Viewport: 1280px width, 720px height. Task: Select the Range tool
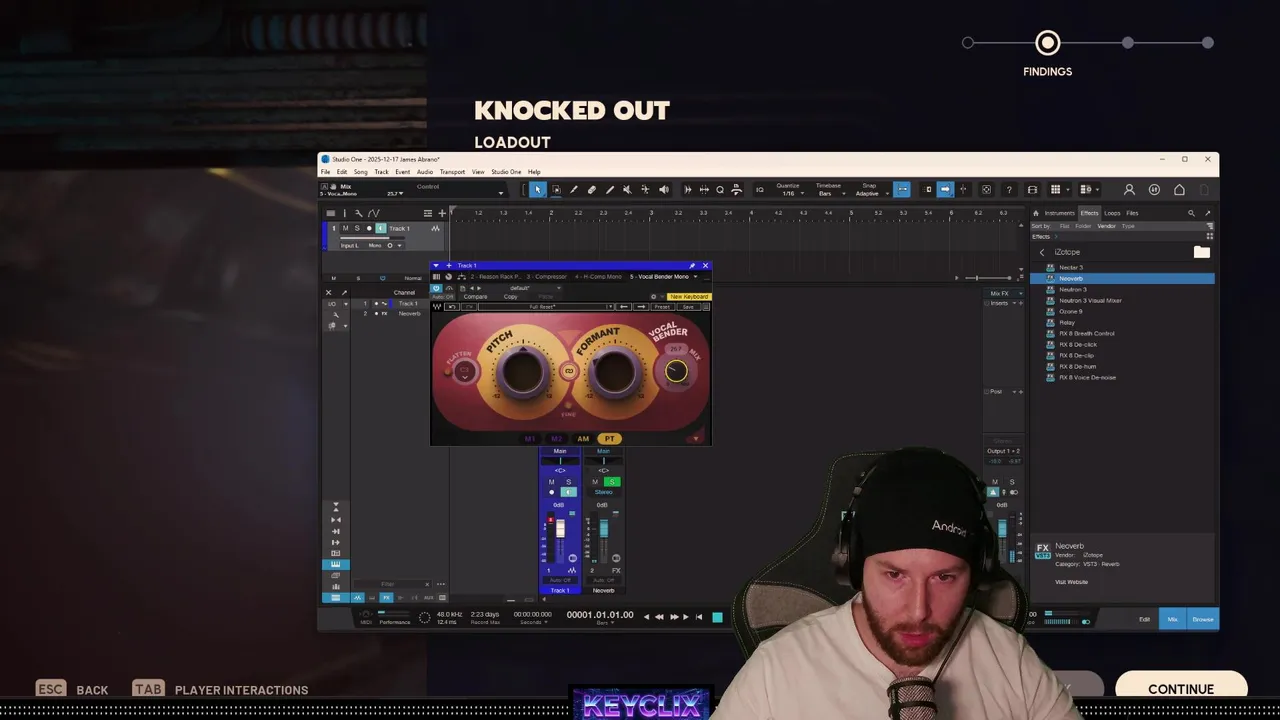pos(555,189)
